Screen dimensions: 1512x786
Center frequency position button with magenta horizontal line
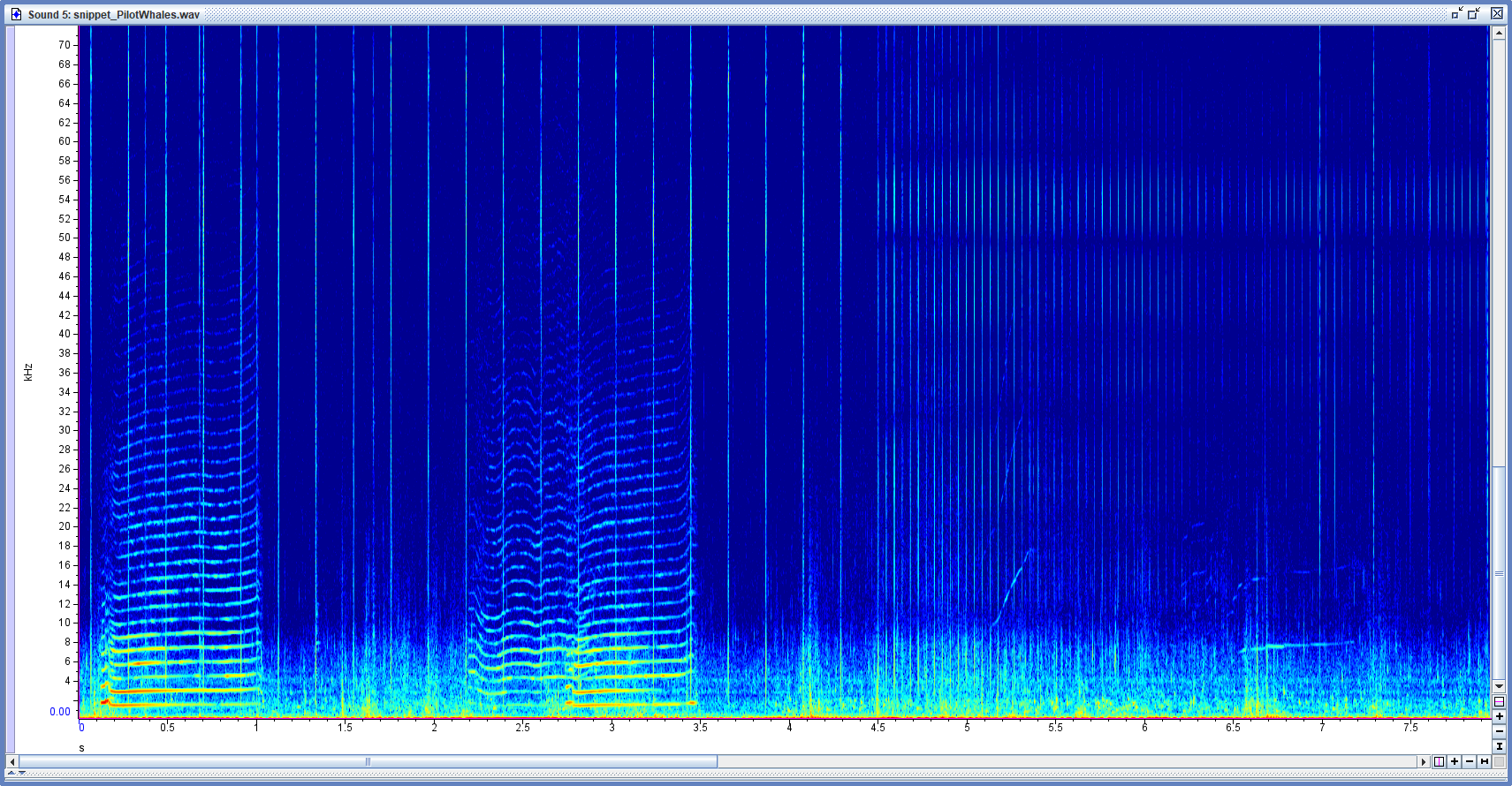coord(1499,701)
